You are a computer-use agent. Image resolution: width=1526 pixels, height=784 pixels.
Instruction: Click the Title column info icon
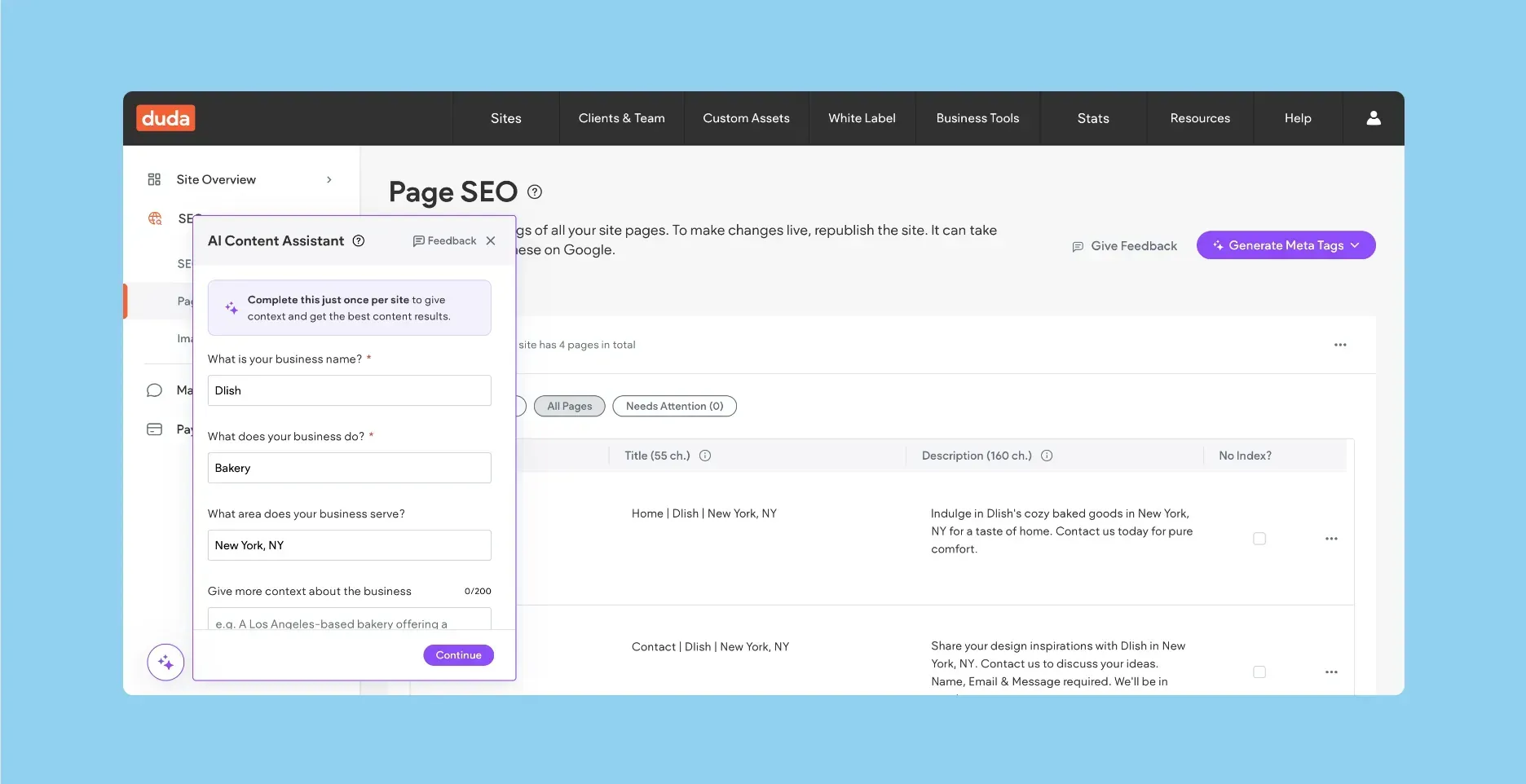click(705, 456)
